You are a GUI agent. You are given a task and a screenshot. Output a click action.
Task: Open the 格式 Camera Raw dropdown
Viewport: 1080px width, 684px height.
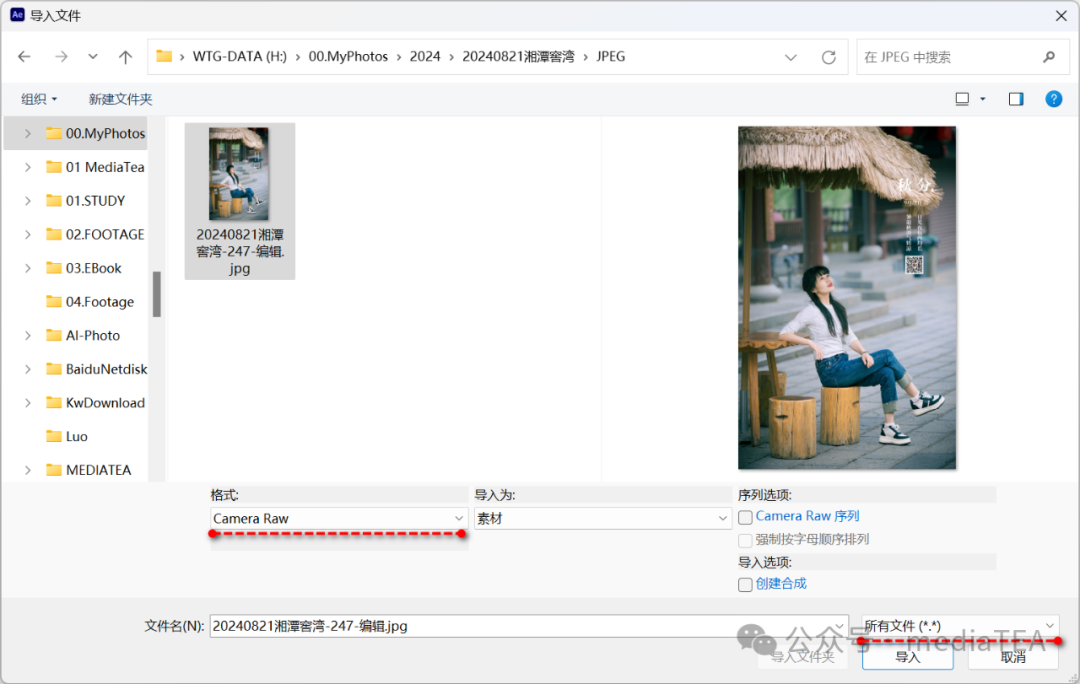339,519
